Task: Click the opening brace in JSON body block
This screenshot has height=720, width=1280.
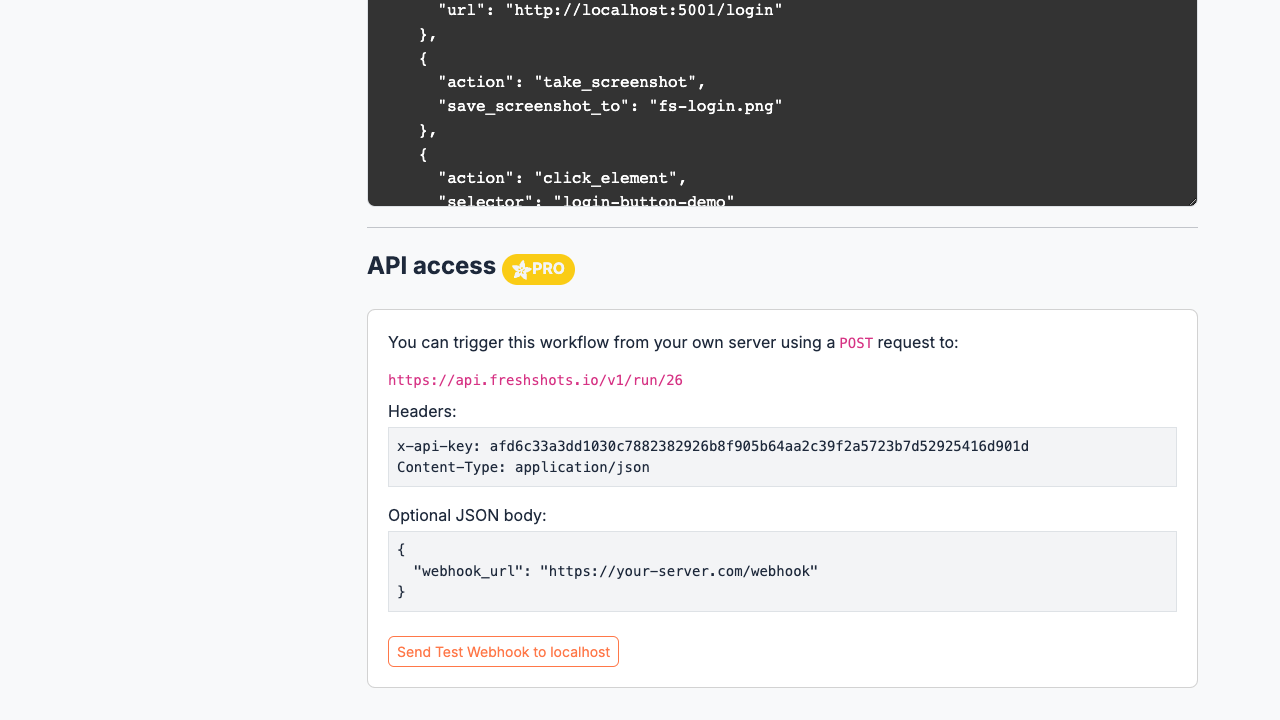Action: coord(401,549)
